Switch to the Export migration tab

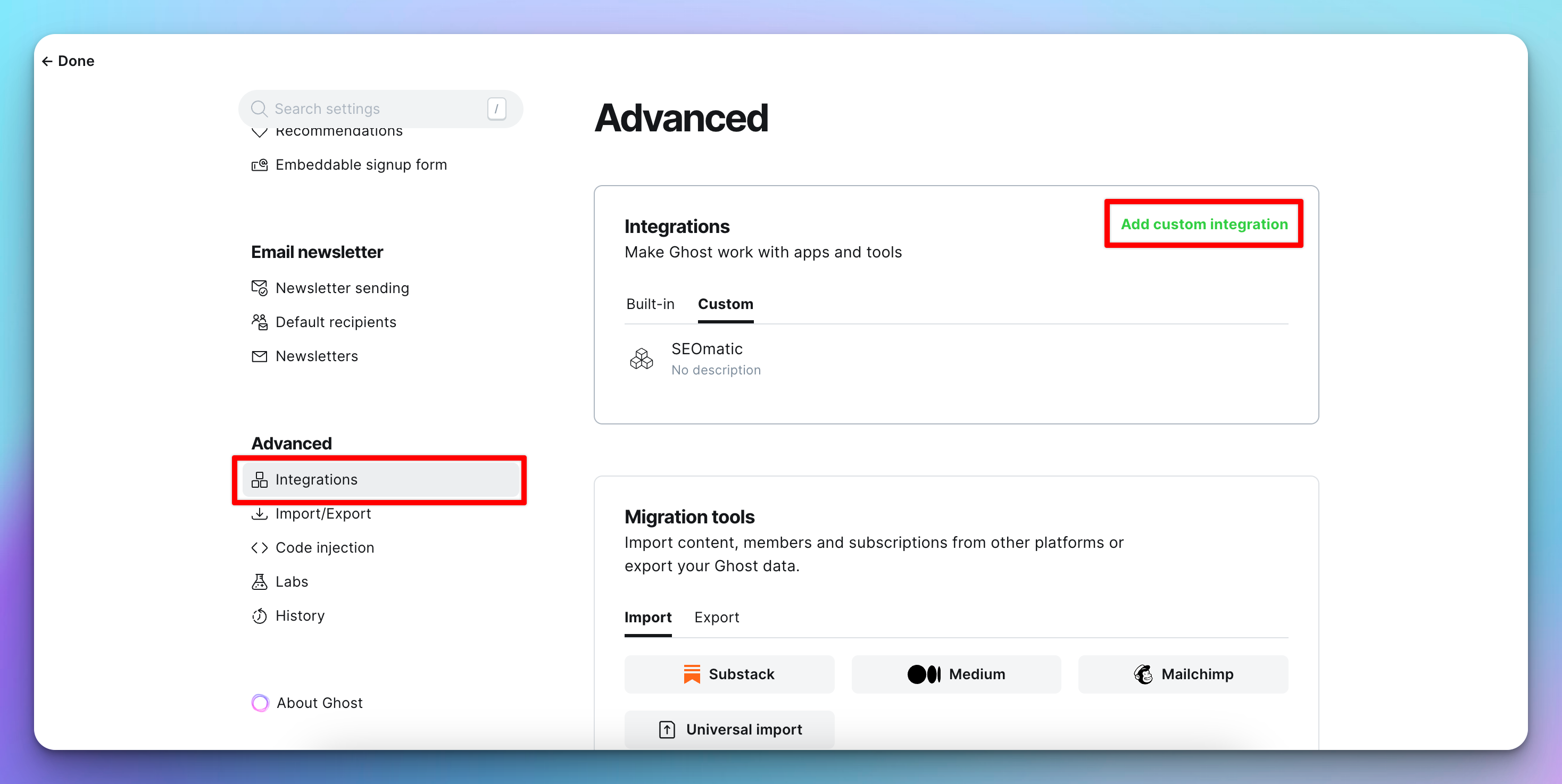point(717,618)
